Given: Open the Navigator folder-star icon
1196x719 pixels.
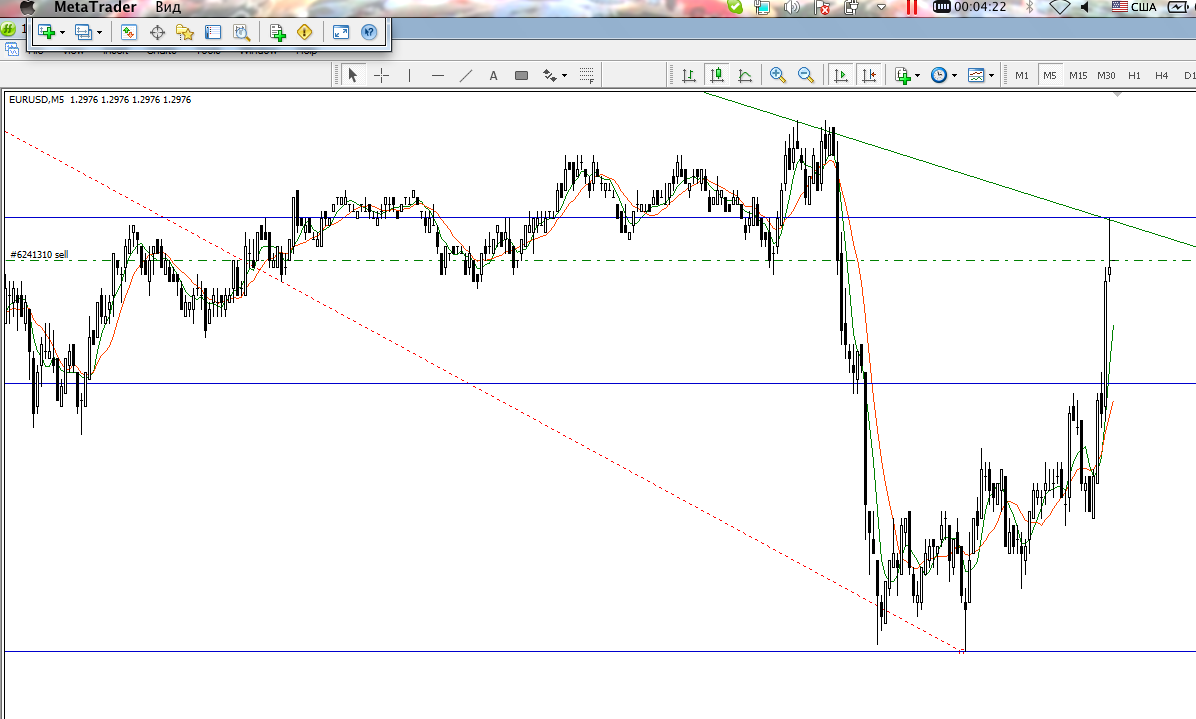Looking at the screenshot, I should [x=185, y=32].
